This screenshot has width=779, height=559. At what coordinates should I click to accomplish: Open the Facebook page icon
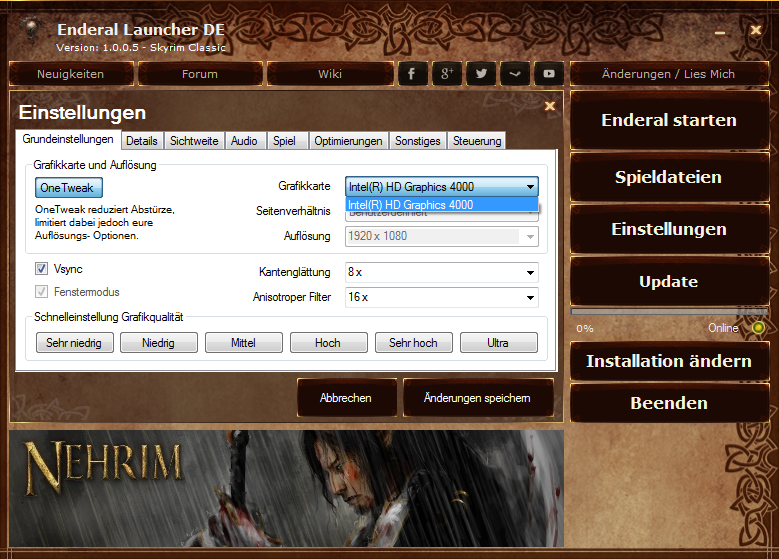(412, 74)
